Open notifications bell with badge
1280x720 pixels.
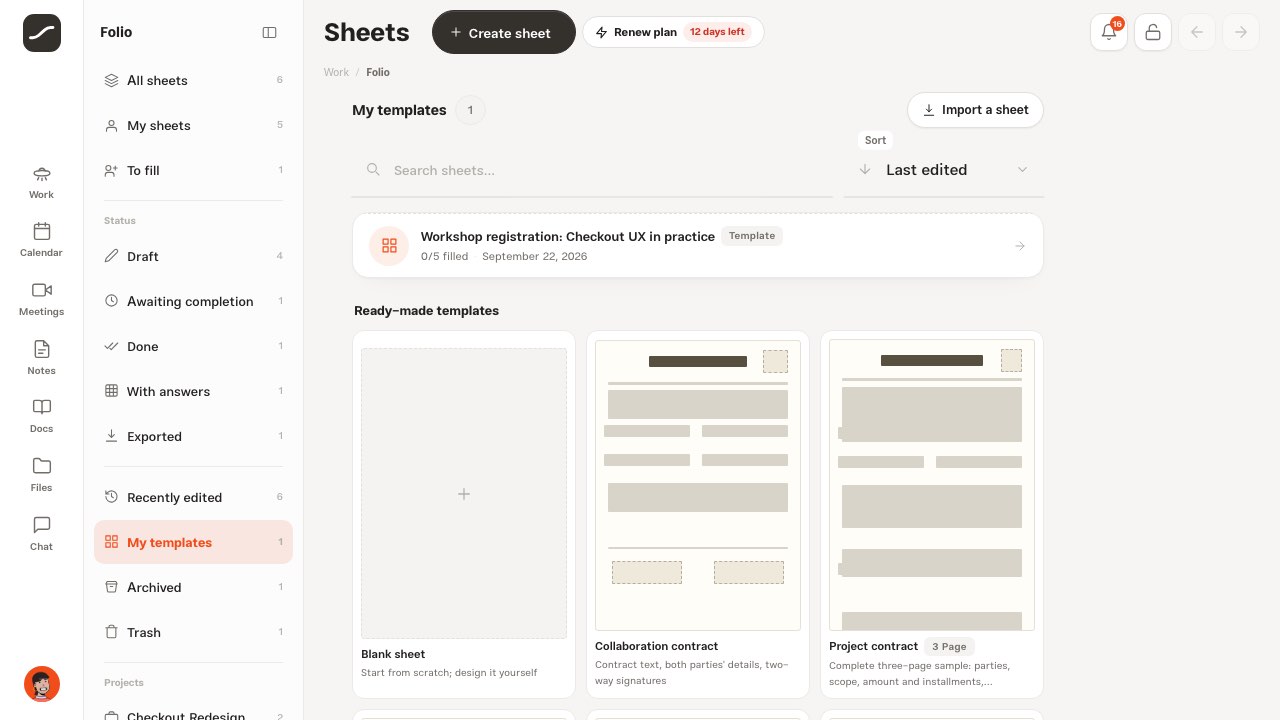coord(1109,32)
